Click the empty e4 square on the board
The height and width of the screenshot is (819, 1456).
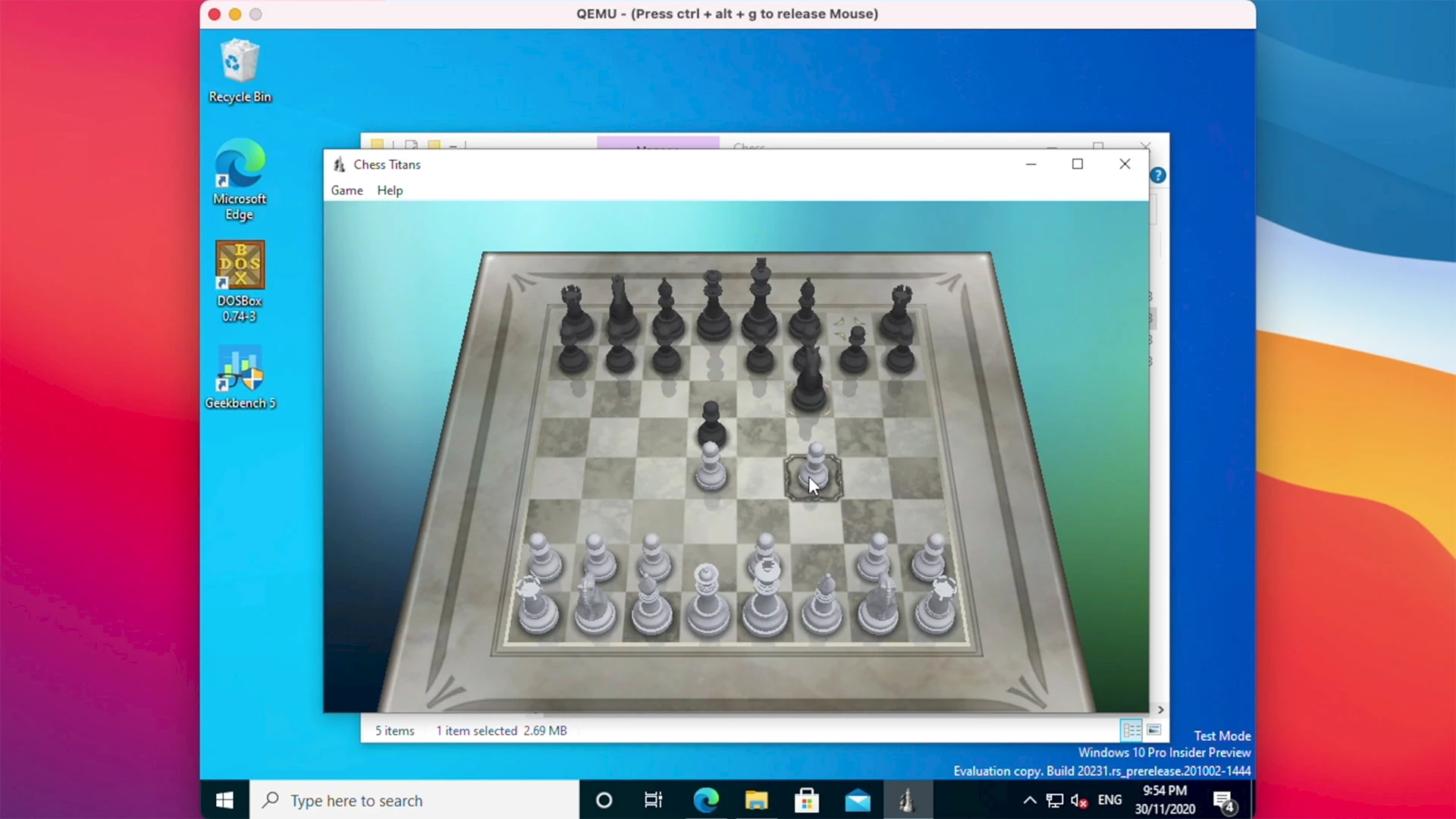(x=761, y=478)
